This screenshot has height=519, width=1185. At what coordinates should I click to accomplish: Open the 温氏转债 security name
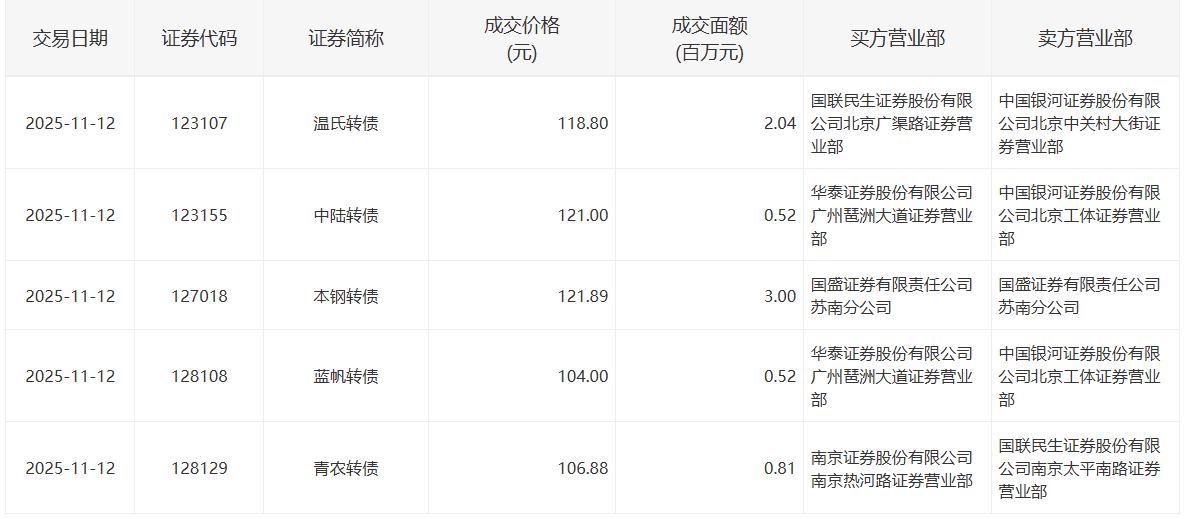coord(346,124)
